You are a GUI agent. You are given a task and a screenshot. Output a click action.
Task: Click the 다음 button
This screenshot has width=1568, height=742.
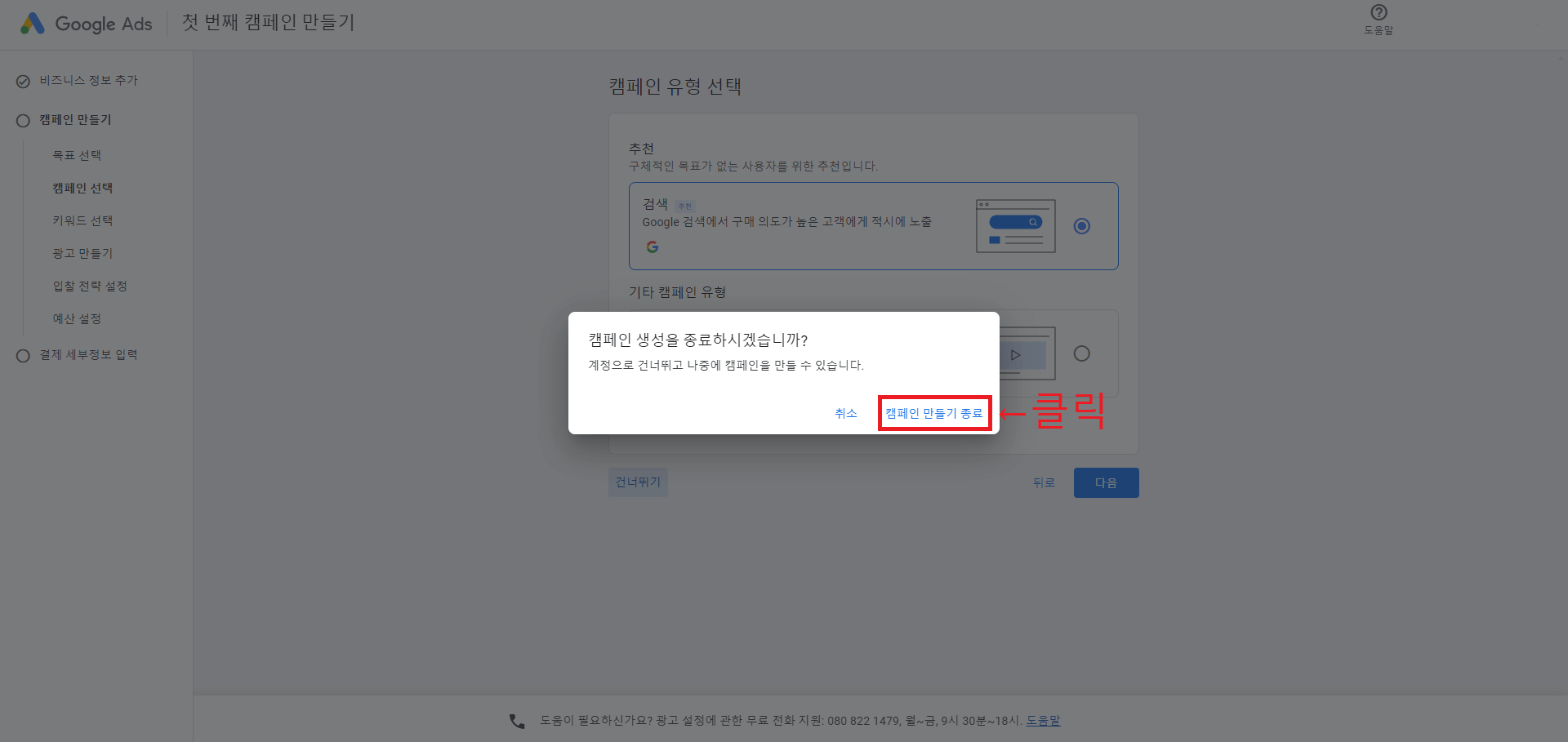pos(1106,482)
